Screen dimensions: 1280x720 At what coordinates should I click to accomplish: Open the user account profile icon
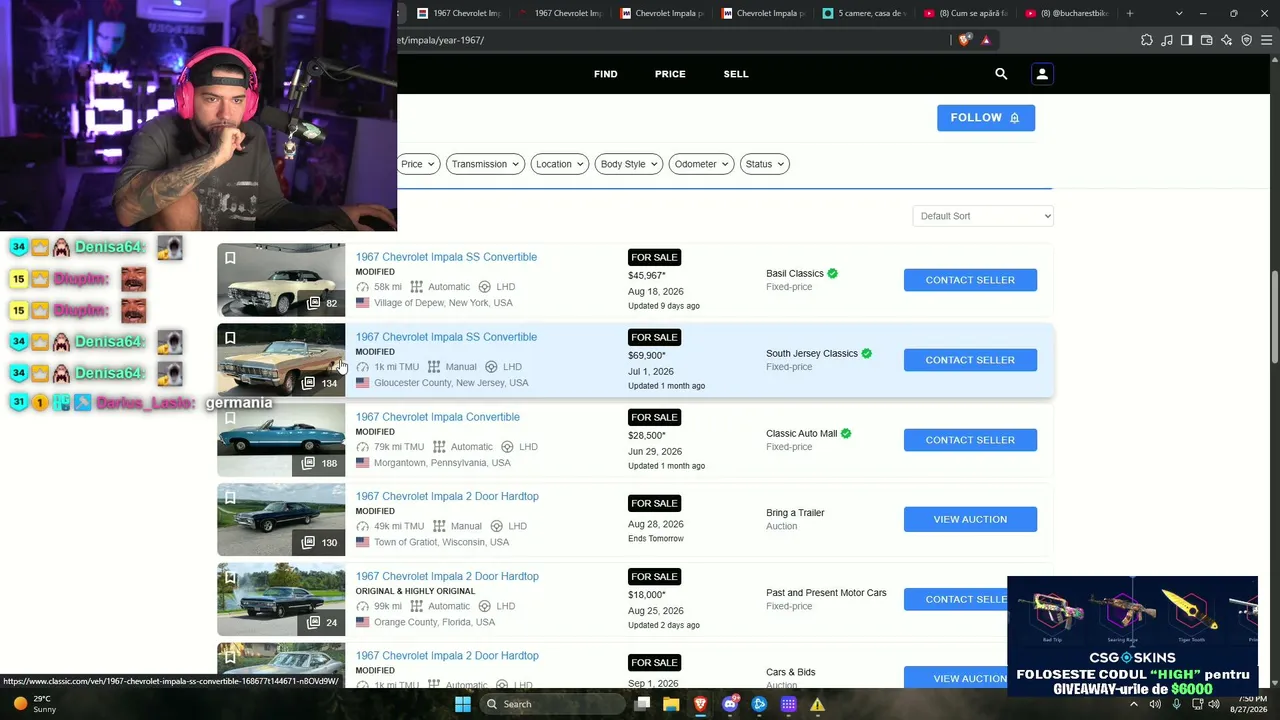(1042, 74)
